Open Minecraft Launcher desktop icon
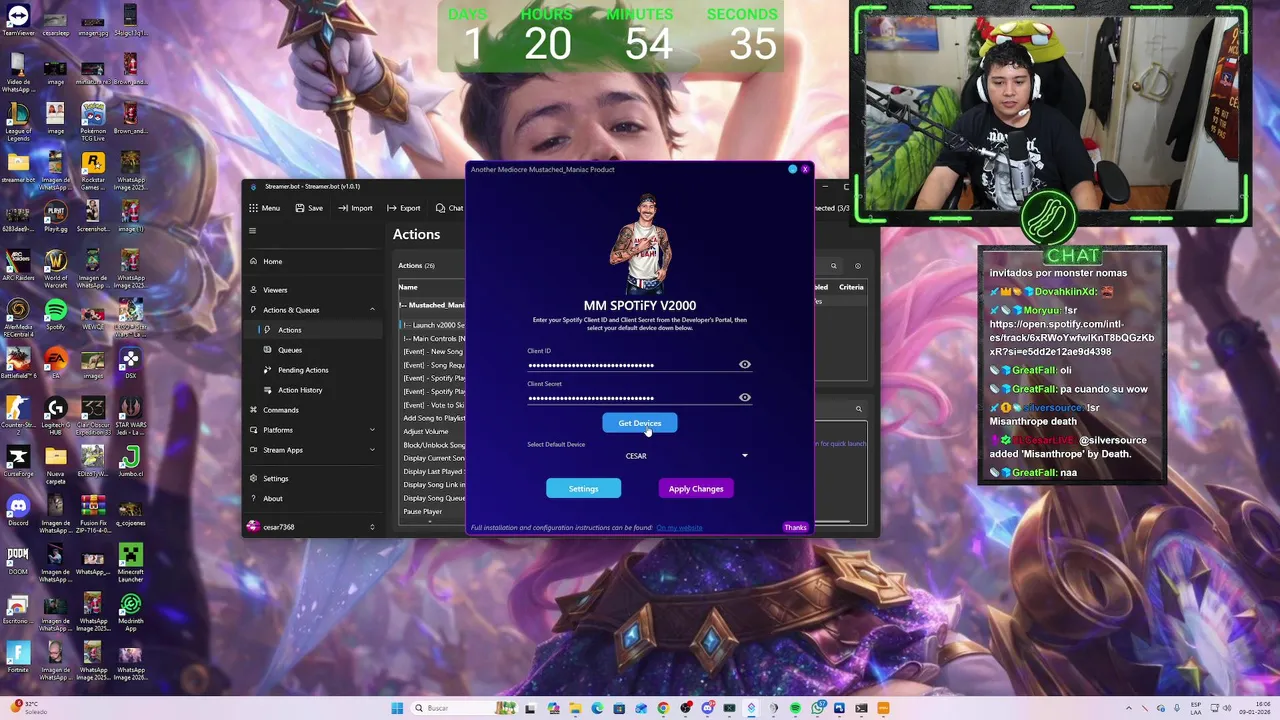1280x720 pixels. [130, 560]
